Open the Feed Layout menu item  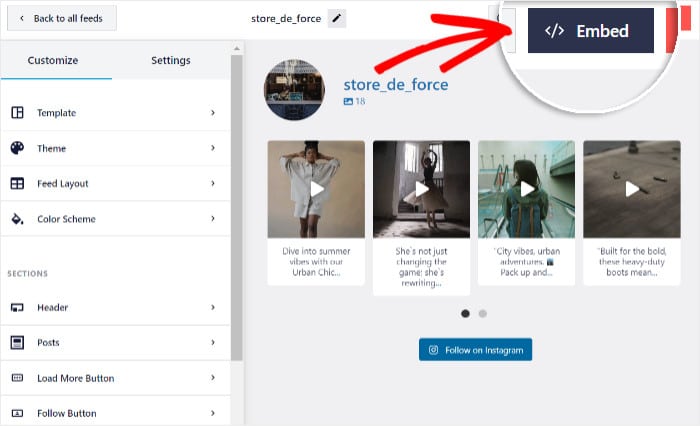point(115,184)
